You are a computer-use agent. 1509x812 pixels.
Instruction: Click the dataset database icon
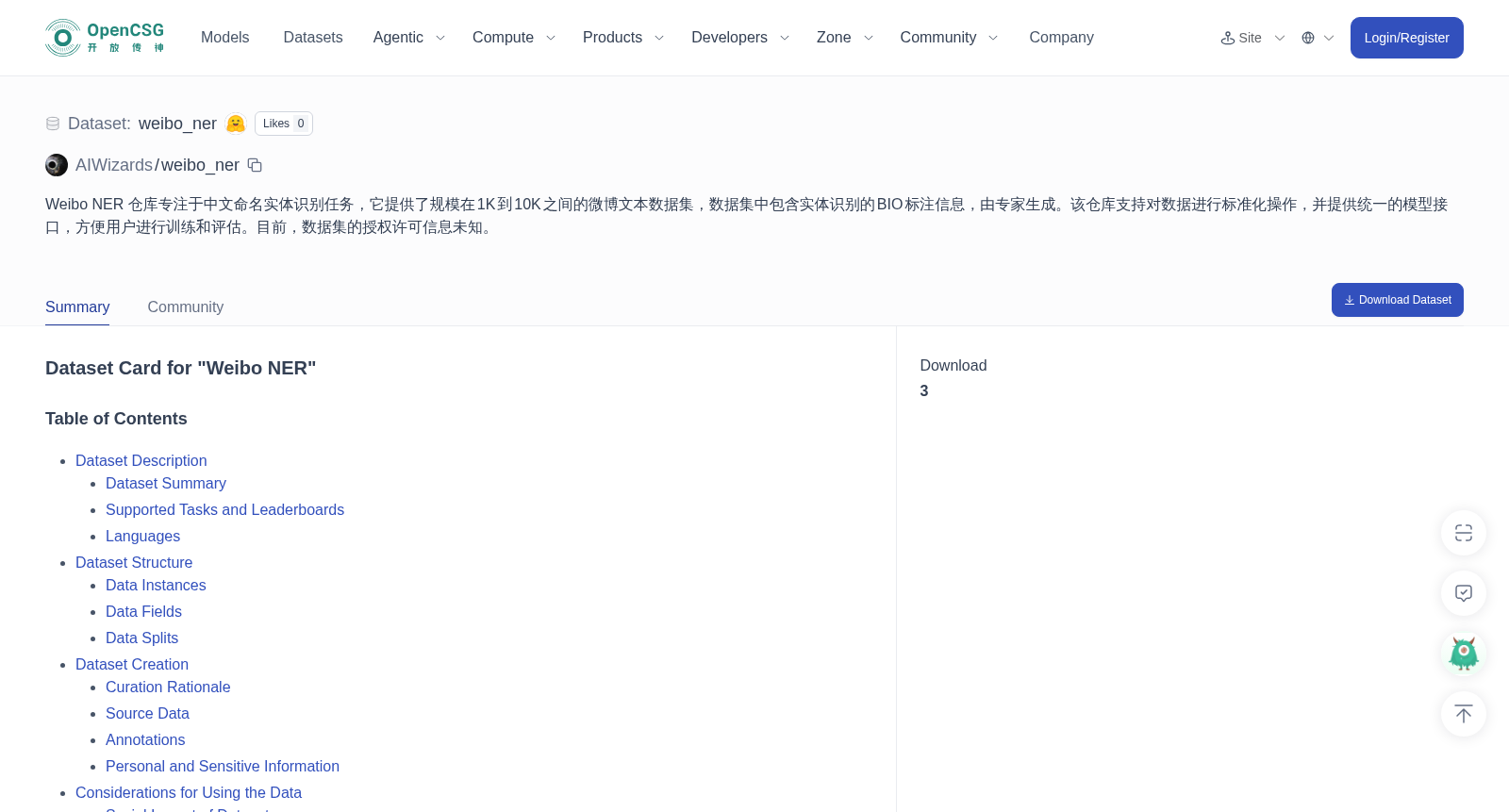tap(53, 124)
